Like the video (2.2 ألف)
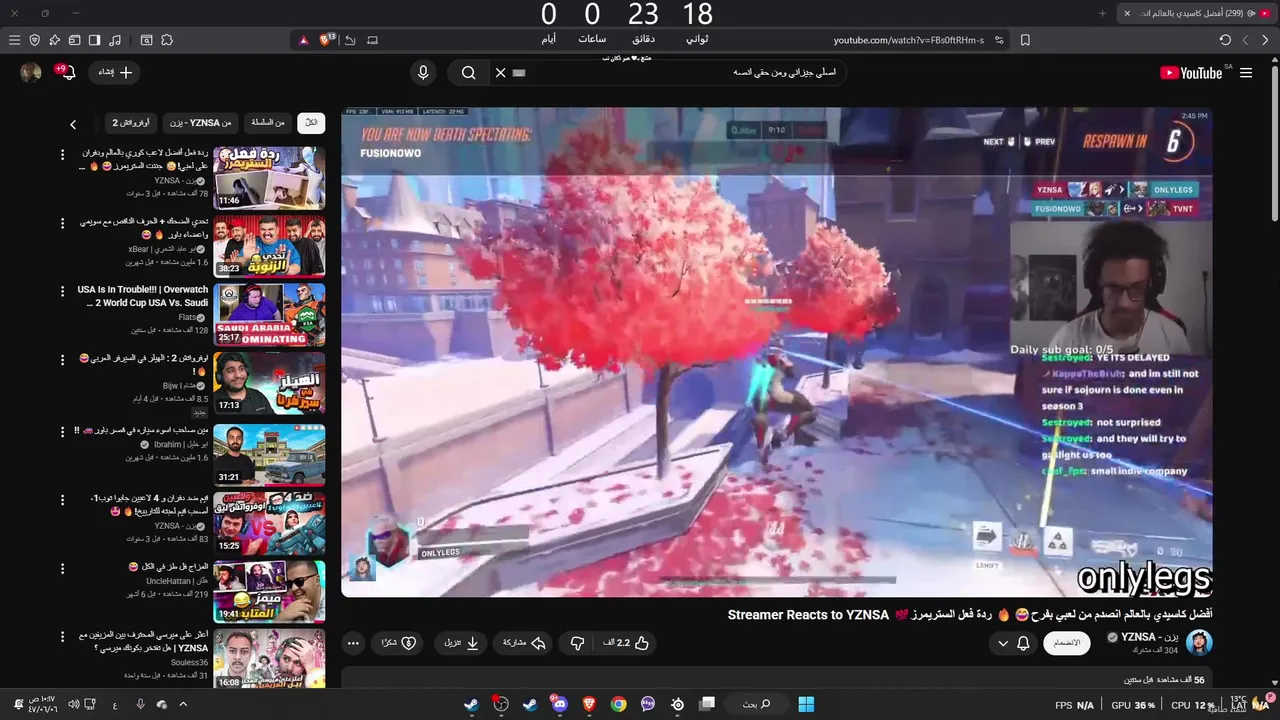This screenshot has width=1280, height=720. coord(627,643)
